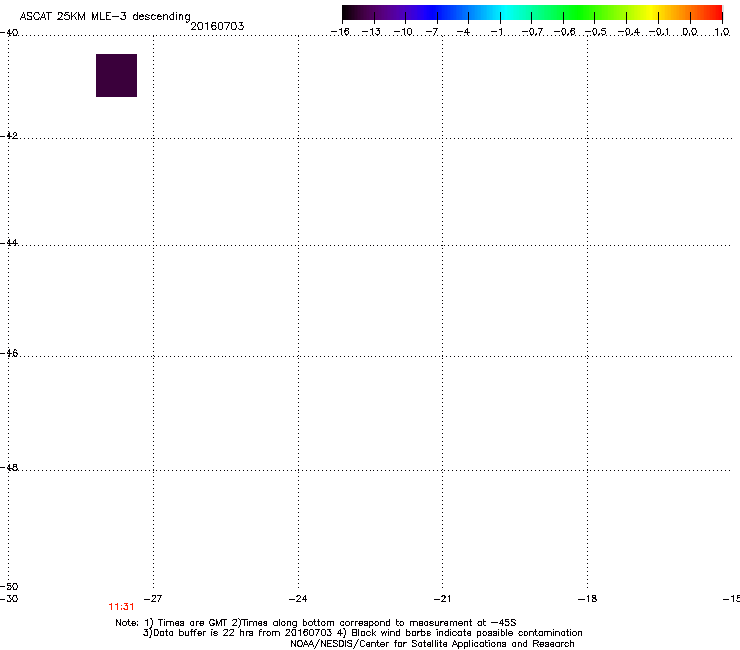Click the -0.5 color scale label
740x650 pixels.
tap(596, 32)
